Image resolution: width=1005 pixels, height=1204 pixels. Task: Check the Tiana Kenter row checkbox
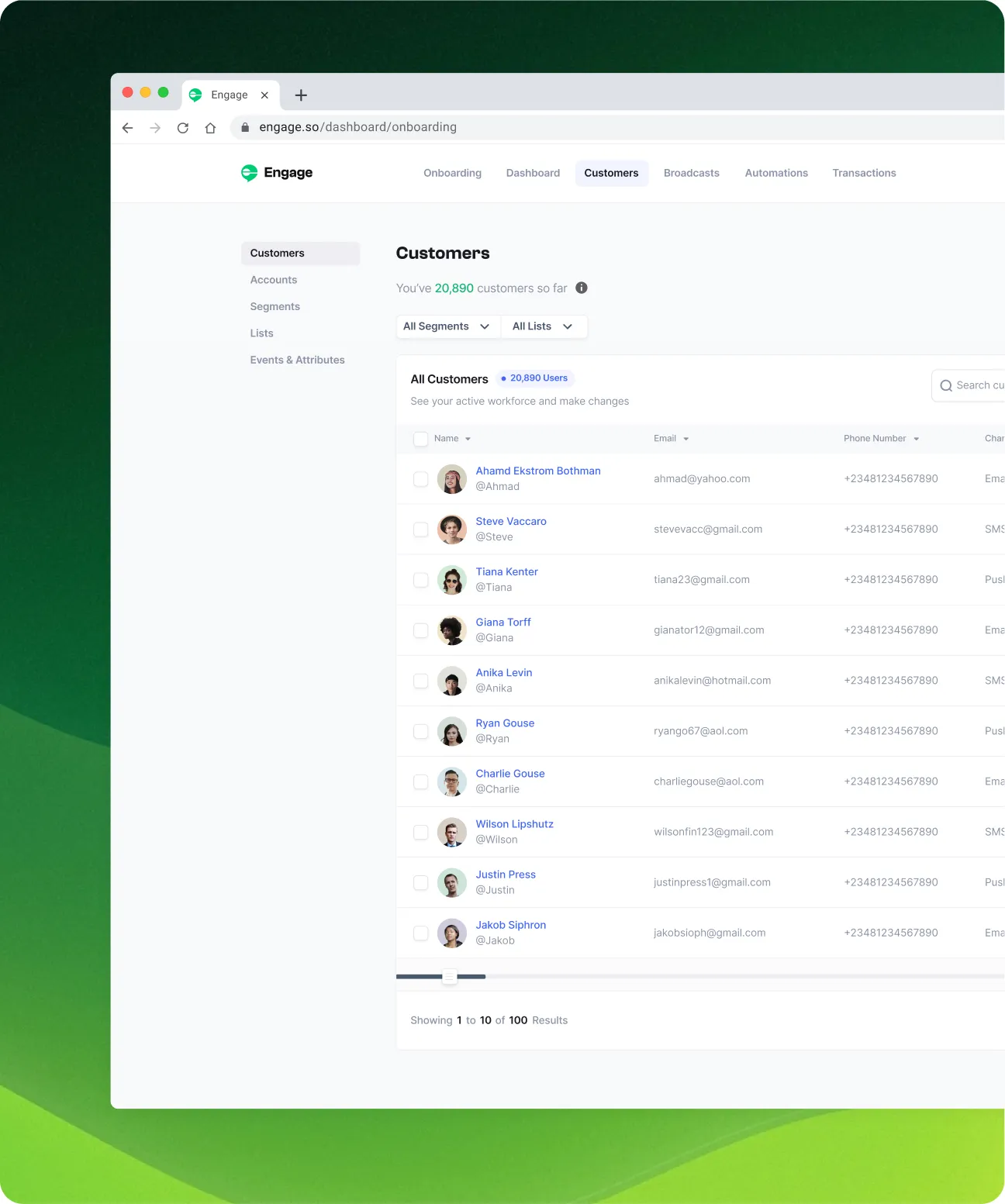pos(421,580)
